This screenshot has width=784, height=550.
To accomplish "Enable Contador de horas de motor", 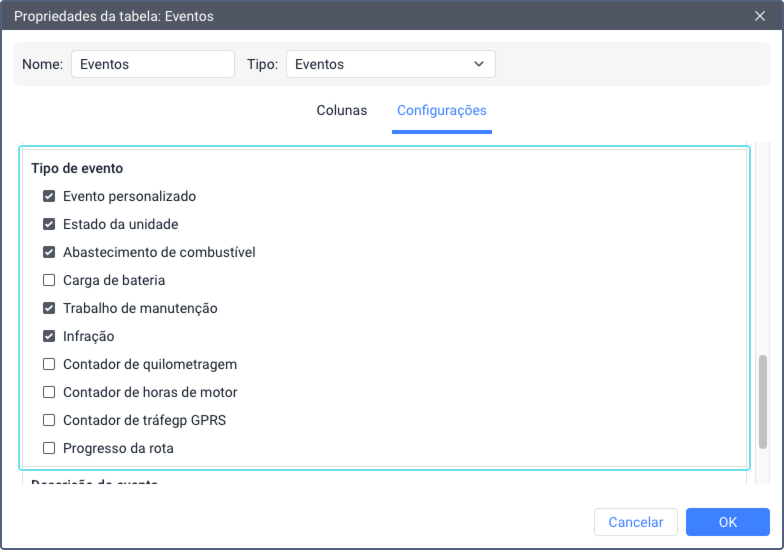I will (49, 393).
